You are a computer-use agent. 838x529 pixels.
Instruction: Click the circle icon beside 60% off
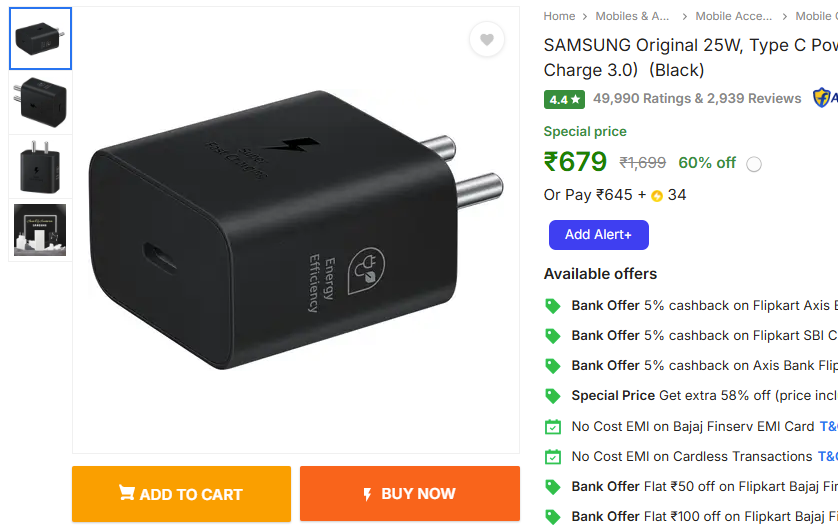754,164
